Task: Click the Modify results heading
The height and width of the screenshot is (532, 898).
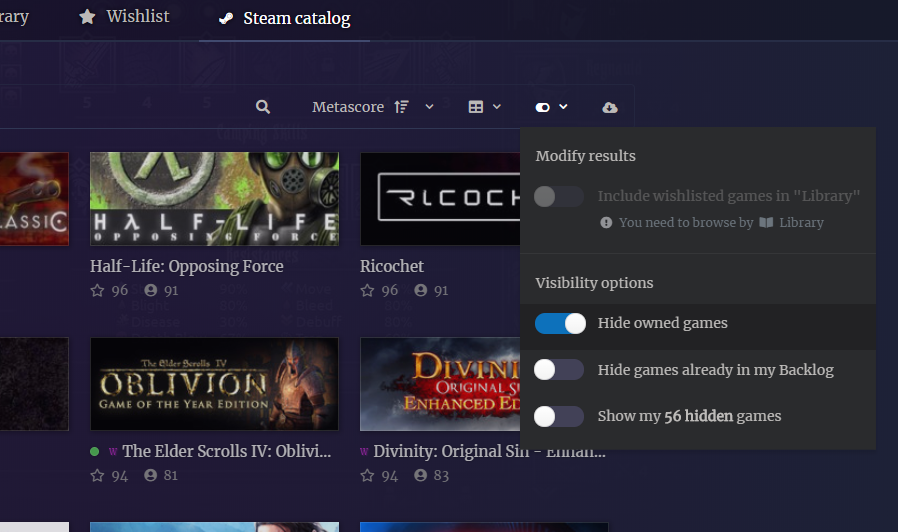Action: (x=585, y=156)
